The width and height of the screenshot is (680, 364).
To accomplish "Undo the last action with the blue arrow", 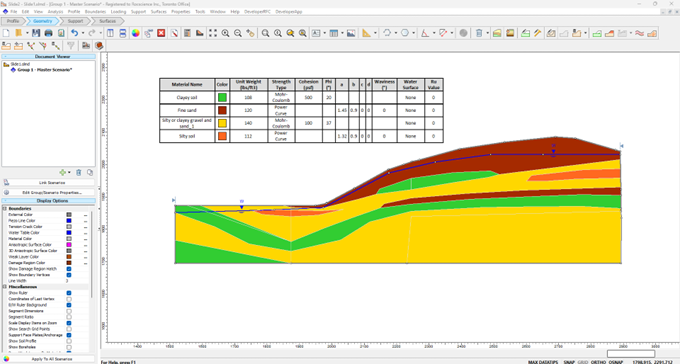I will (75, 33).
